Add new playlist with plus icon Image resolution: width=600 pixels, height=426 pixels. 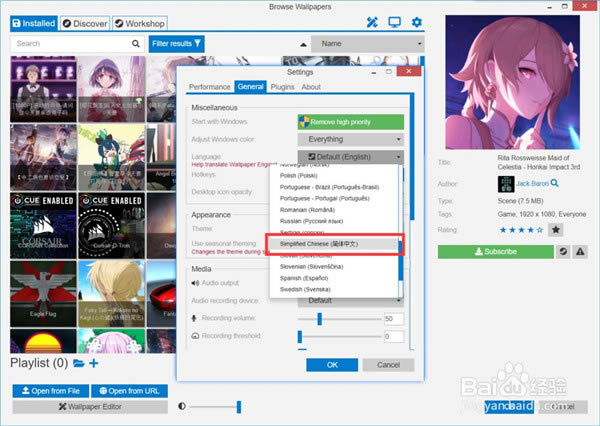point(94,363)
